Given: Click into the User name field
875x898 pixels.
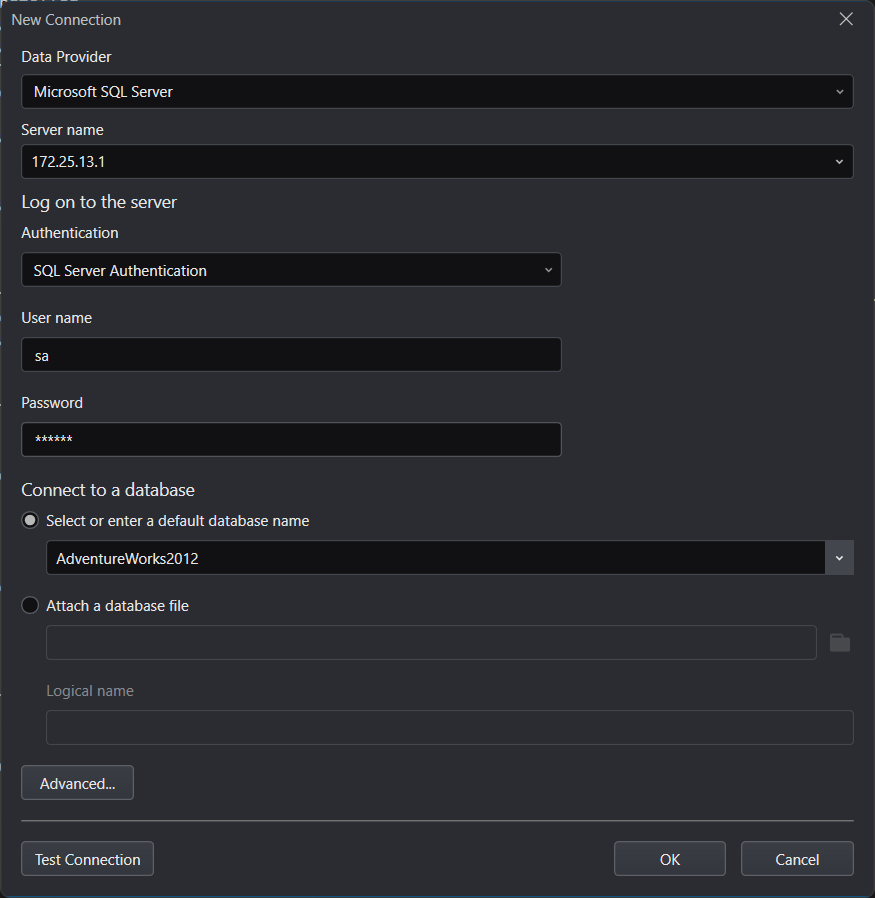Looking at the screenshot, I should [290, 355].
